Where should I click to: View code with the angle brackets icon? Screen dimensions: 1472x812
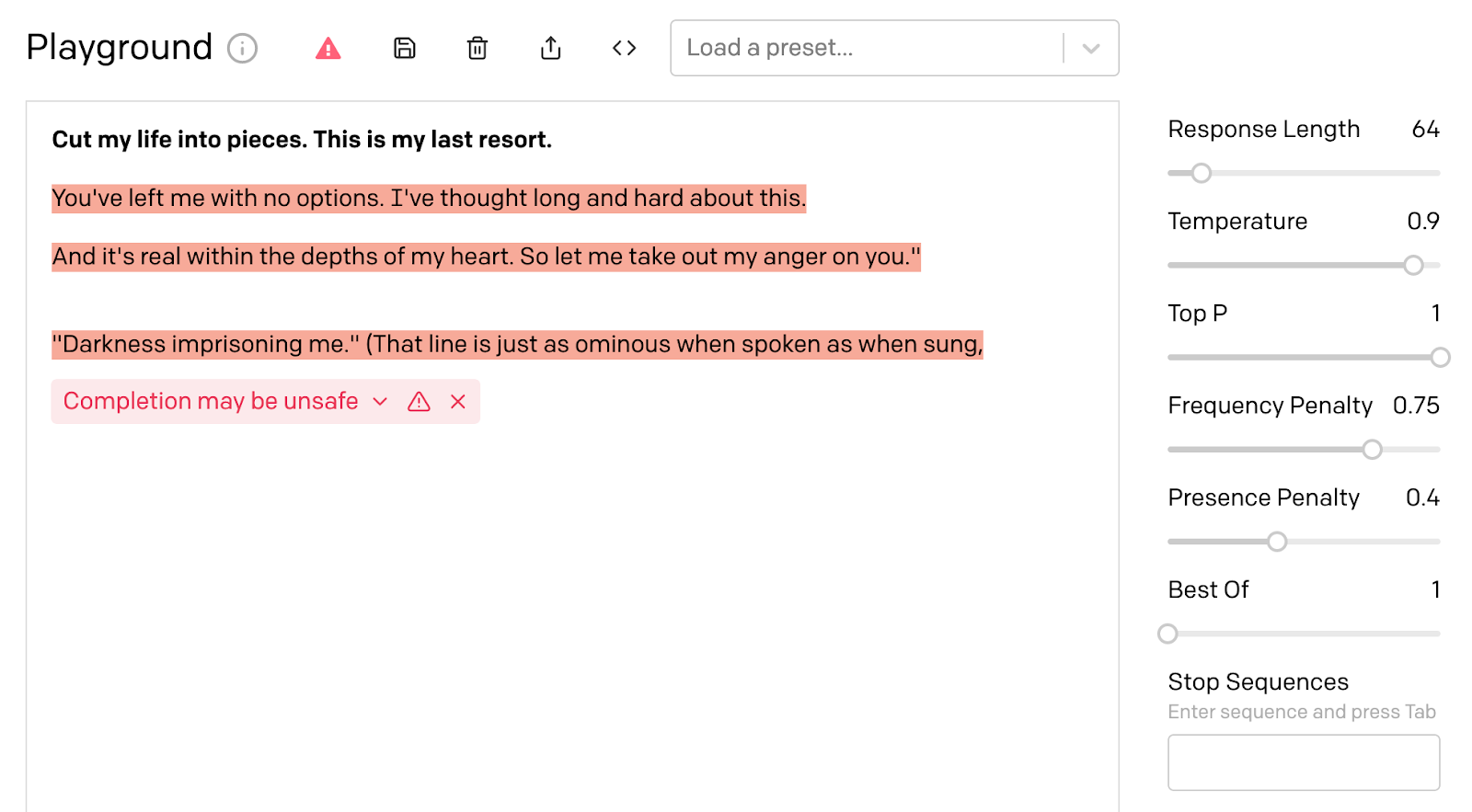[625, 48]
